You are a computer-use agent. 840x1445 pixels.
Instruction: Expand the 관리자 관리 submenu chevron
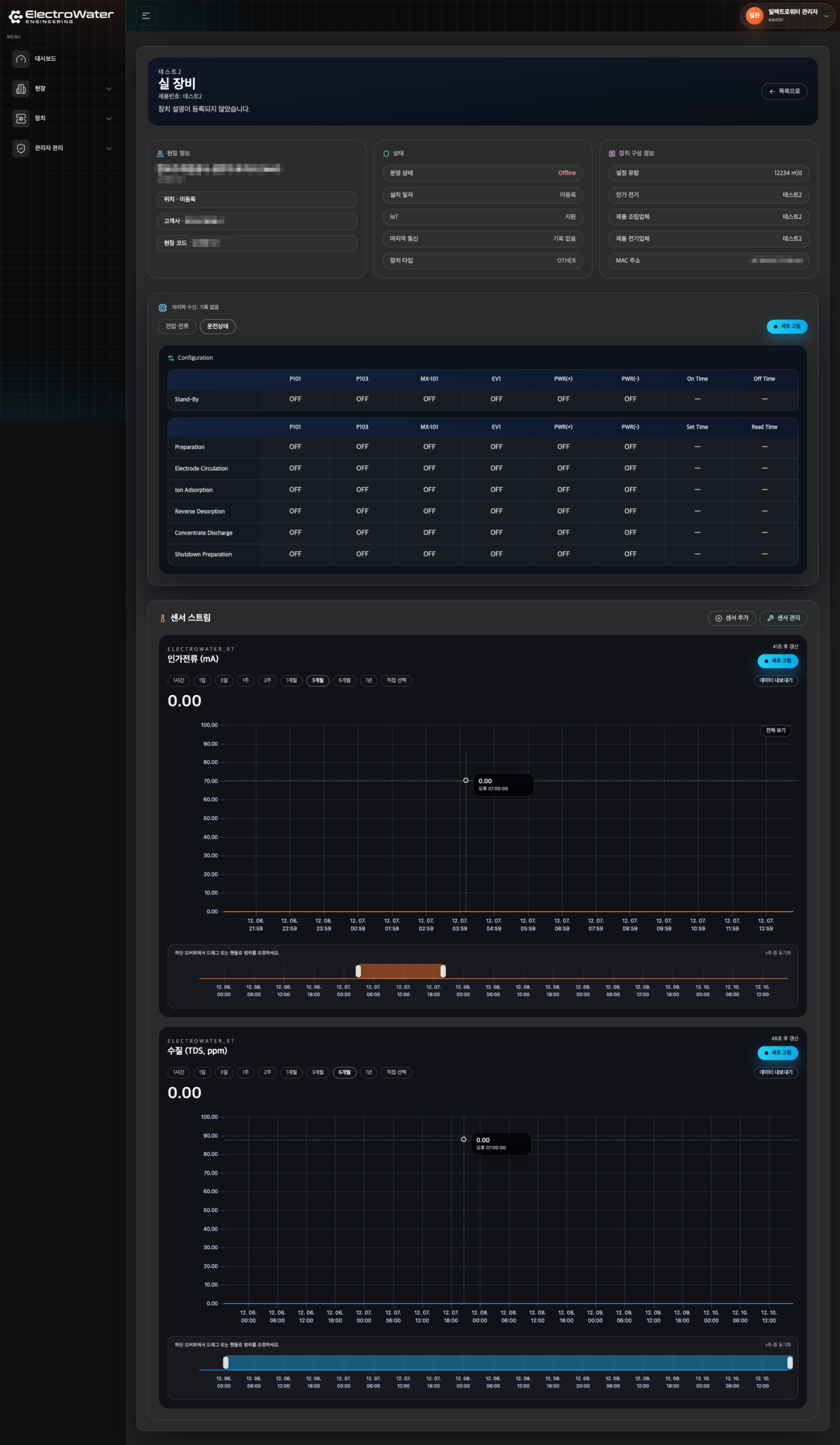(109, 148)
